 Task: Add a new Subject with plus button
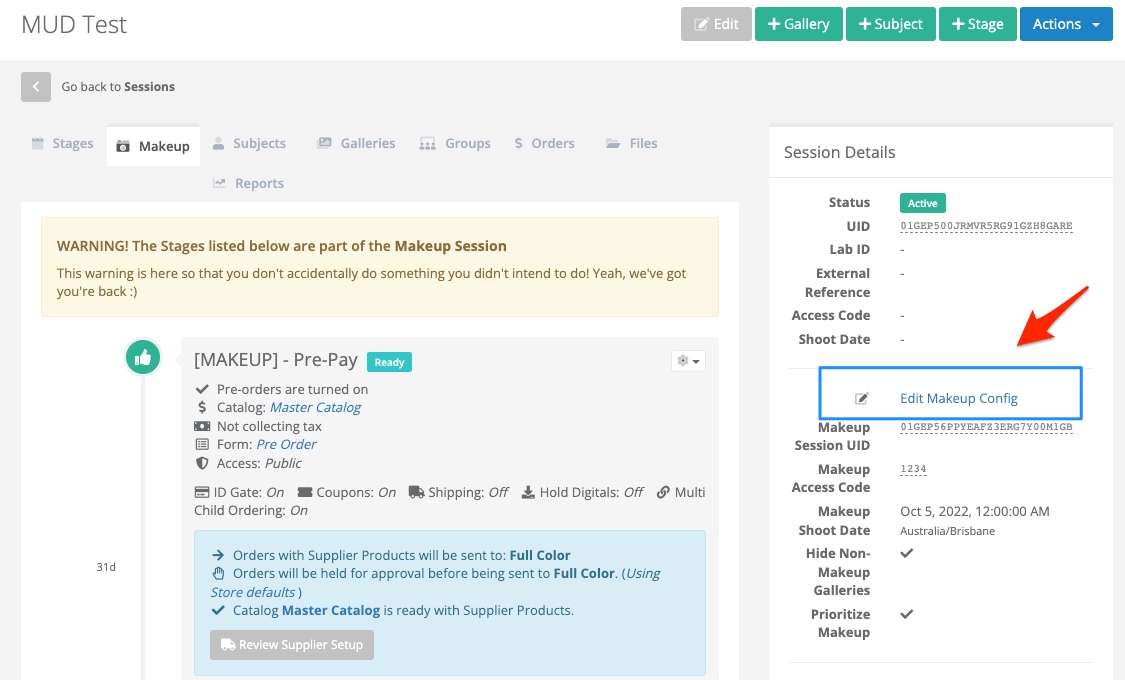(x=890, y=24)
